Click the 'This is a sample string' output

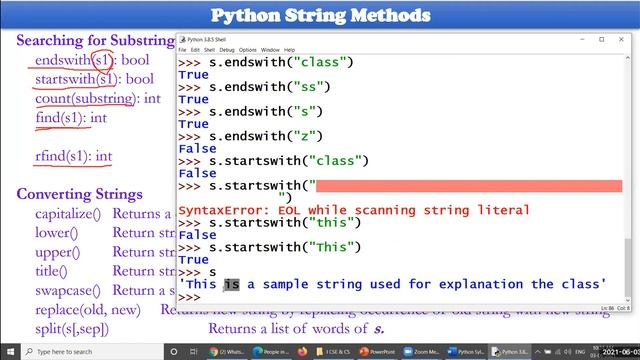[x=393, y=284]
